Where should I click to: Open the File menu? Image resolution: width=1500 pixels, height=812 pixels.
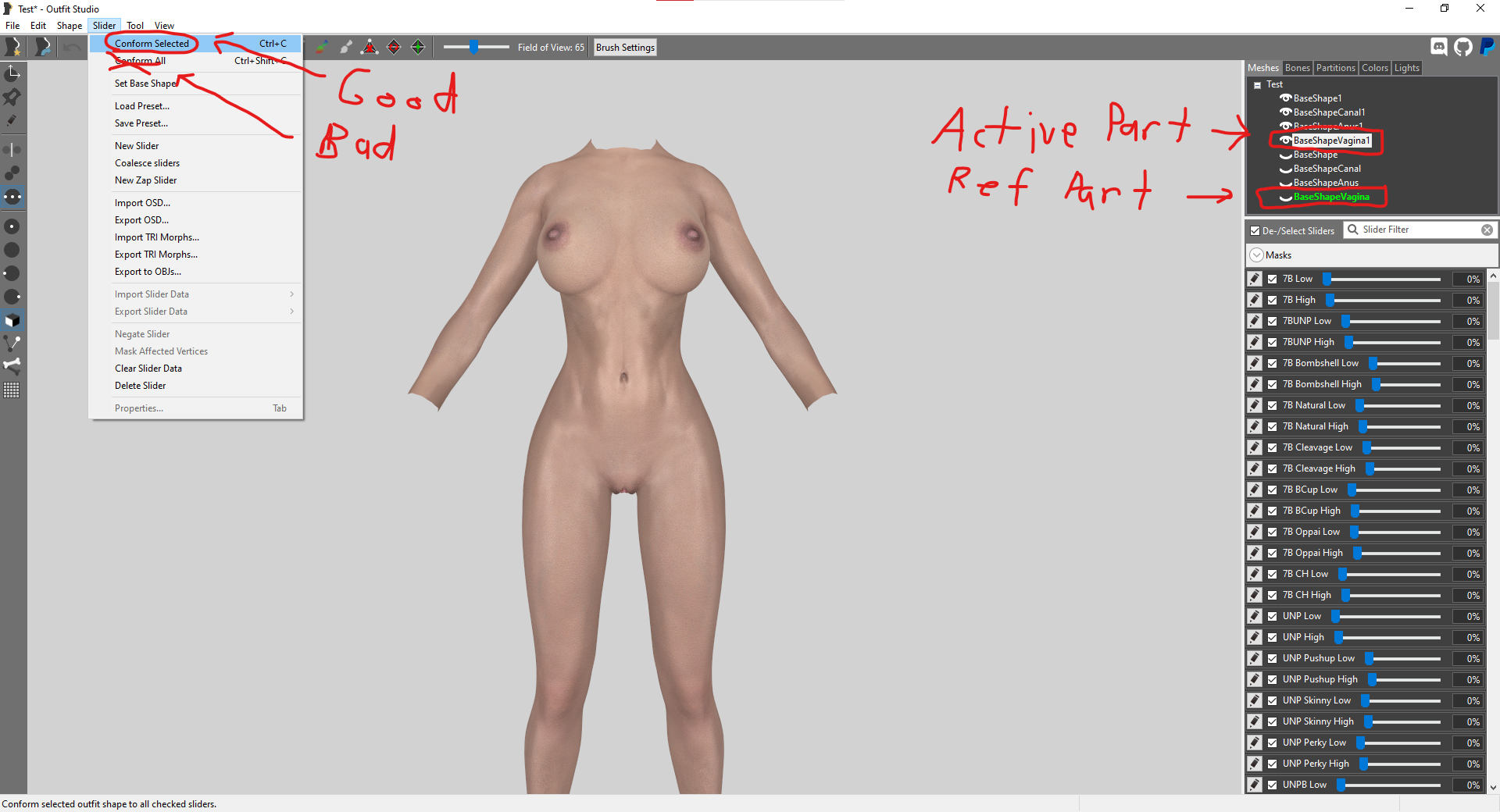12,26
